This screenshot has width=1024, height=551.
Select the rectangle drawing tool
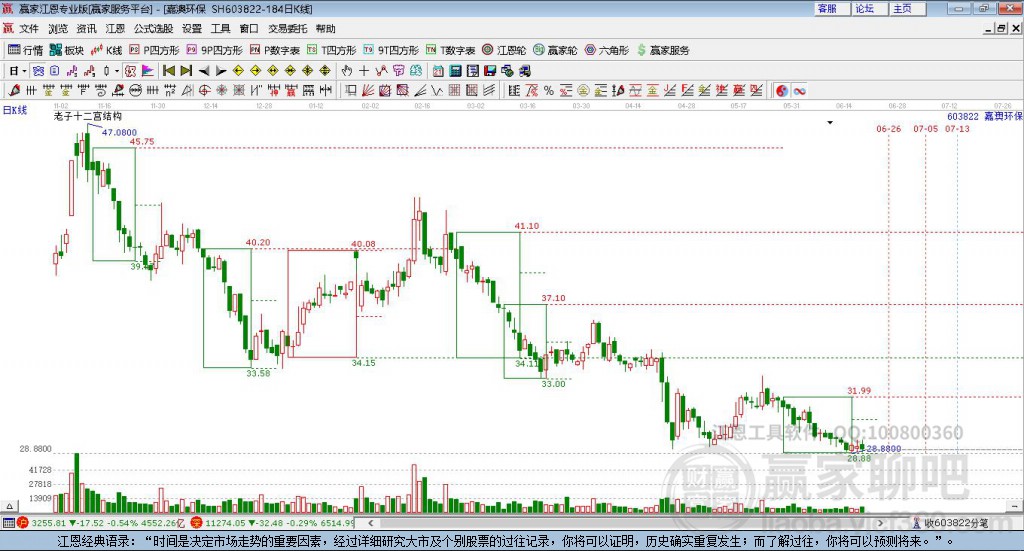(x=351, y=90)
